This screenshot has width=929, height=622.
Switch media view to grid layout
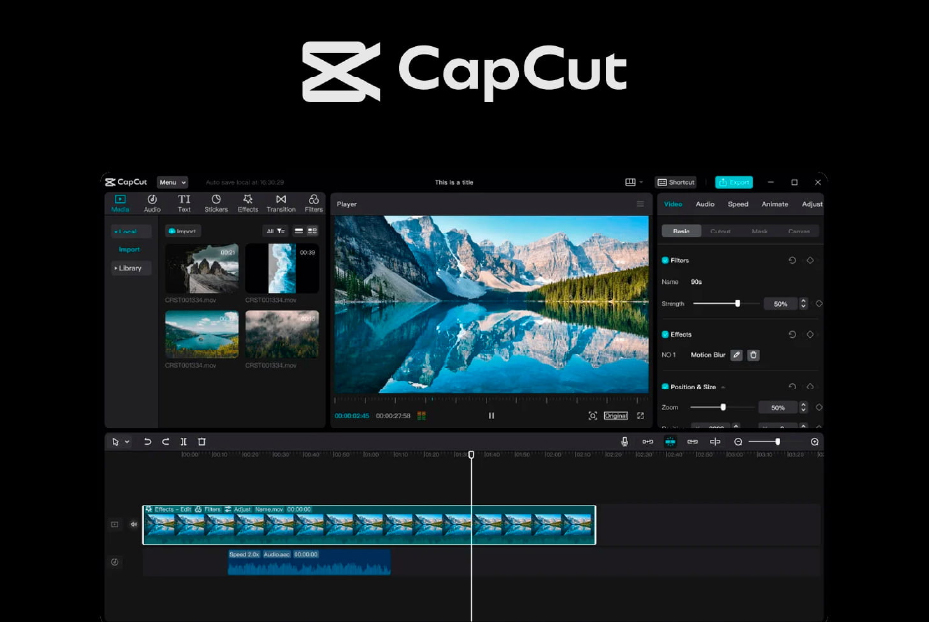[312, 231]
